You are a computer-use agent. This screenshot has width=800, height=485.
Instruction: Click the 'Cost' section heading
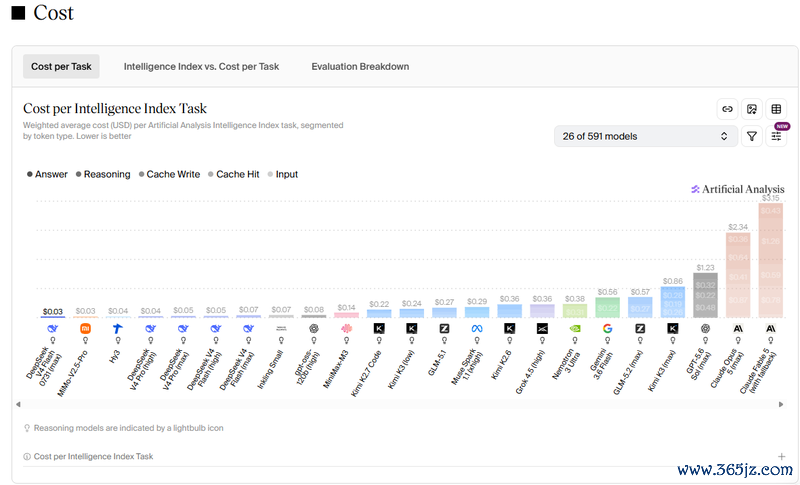[53, 13]
